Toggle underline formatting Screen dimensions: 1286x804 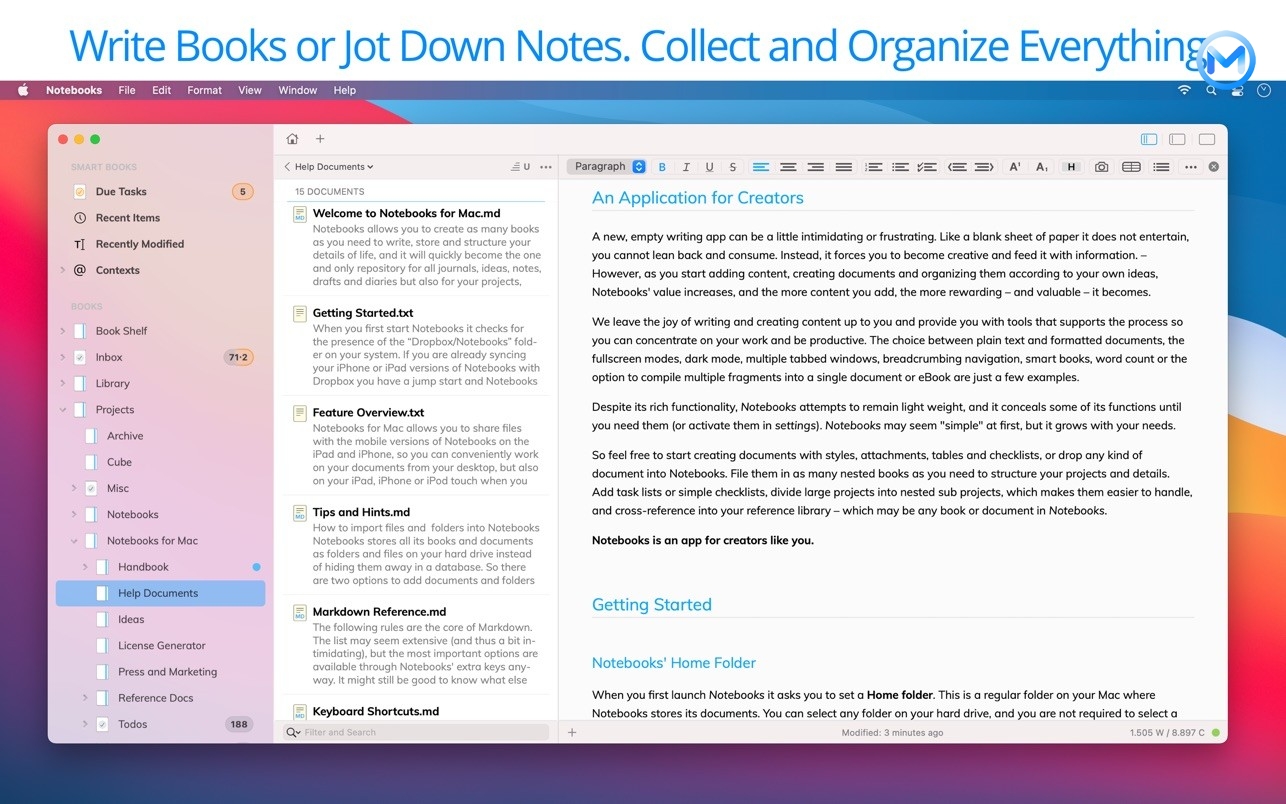click(710, 167)
